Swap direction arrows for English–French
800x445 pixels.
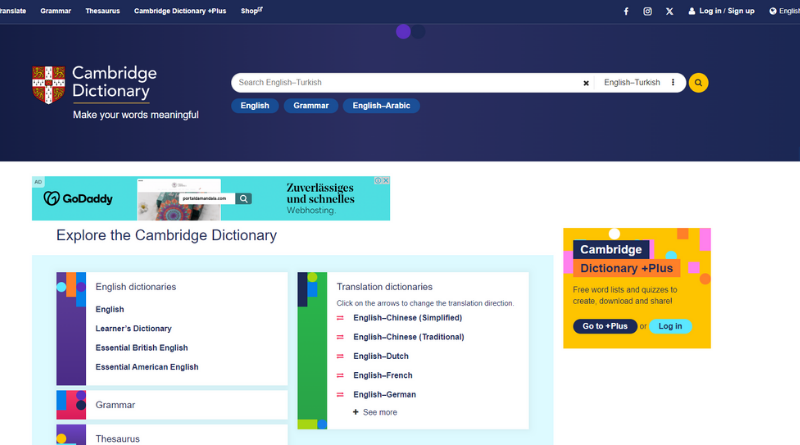tap(340, 376)
